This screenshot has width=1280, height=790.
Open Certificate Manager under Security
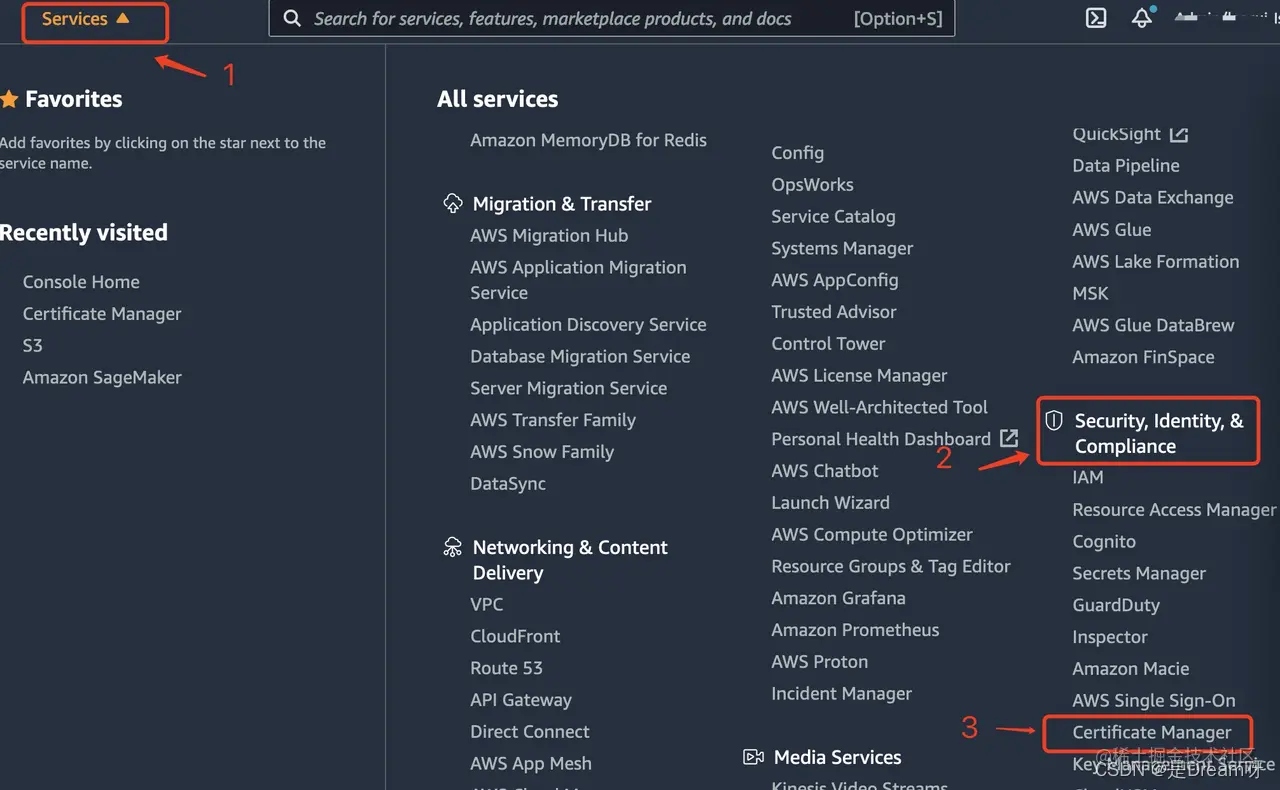point(1151,732)
